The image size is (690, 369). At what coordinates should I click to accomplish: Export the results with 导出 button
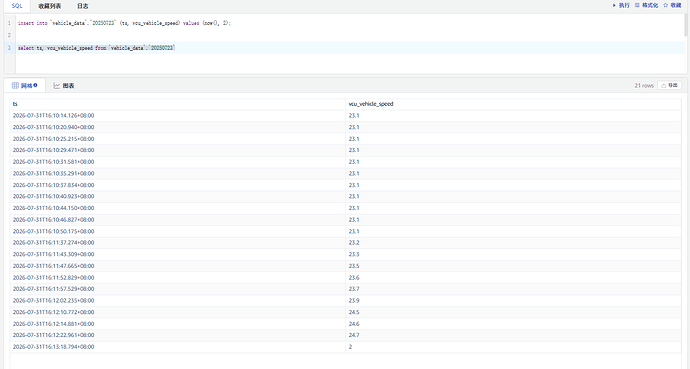pyautogui.click(x=669, y=85)
